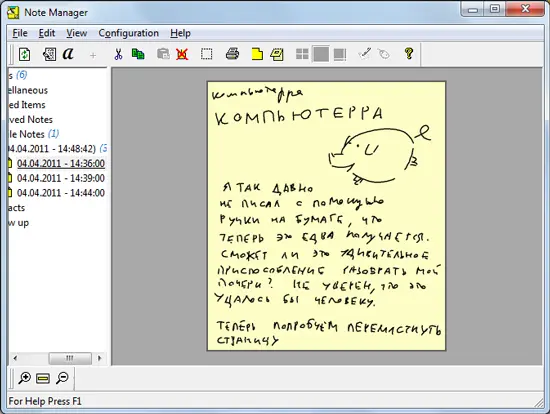Viewport: 550px width, 414px height.
Task: Click the tree panel horizontal scrollbar thumb
Action: 70,358
